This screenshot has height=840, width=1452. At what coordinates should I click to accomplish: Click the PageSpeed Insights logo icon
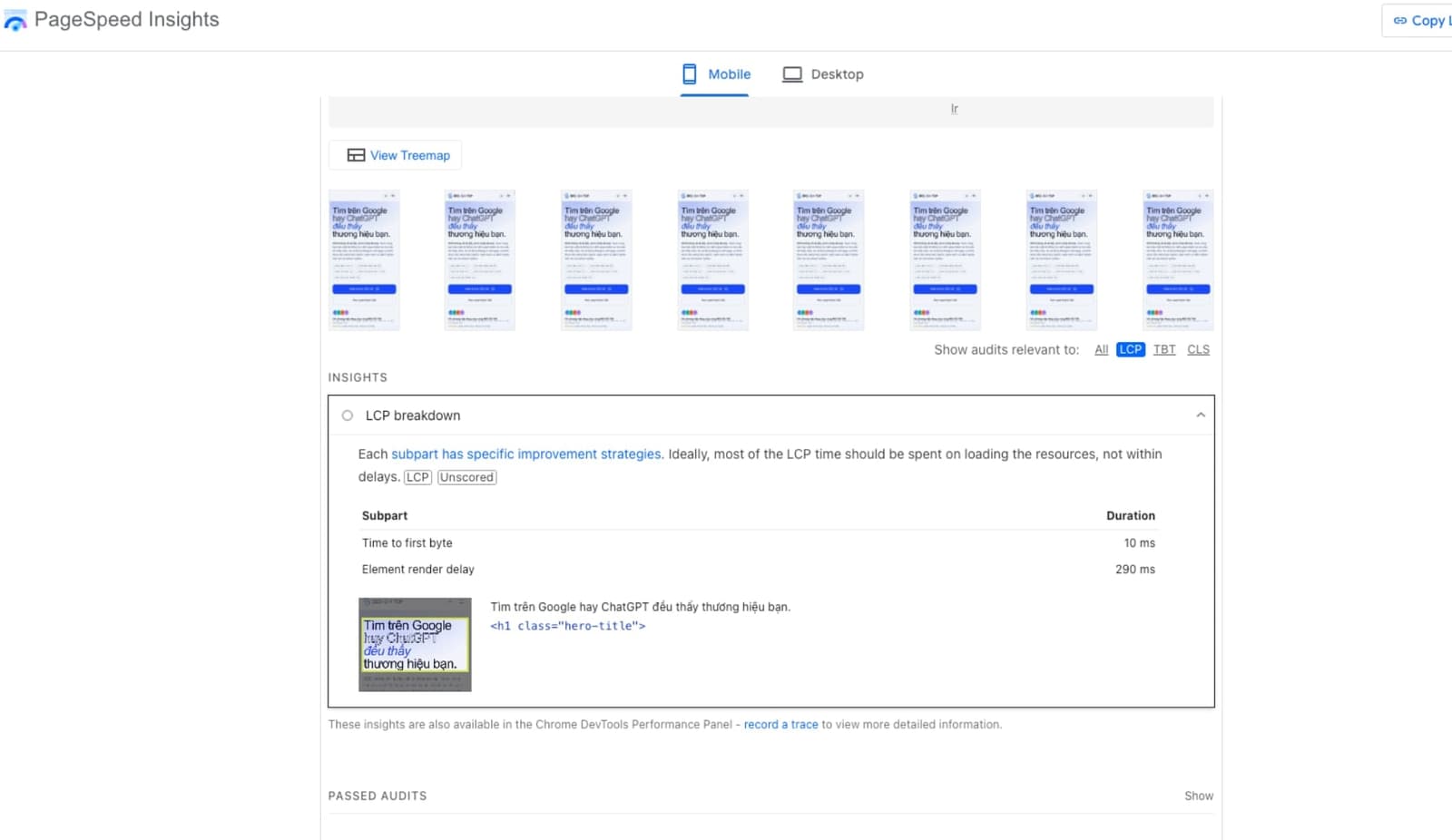pos(15,21)
